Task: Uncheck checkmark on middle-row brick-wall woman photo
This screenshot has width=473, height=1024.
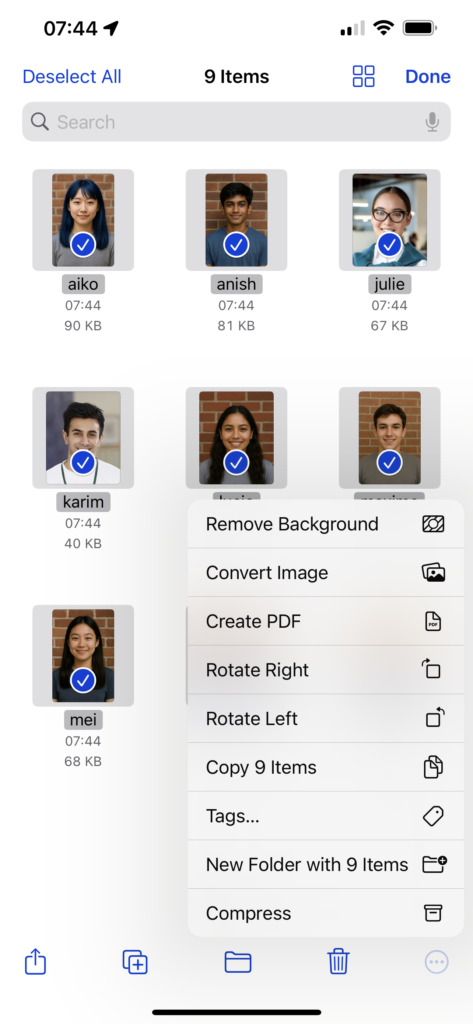Action: 236,462
